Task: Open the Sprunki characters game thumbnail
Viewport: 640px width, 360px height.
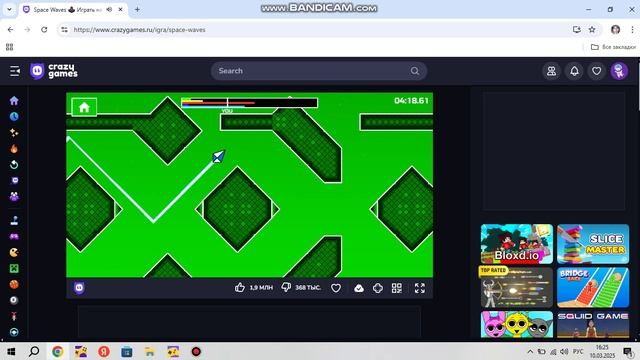Action: click(517, 324)
